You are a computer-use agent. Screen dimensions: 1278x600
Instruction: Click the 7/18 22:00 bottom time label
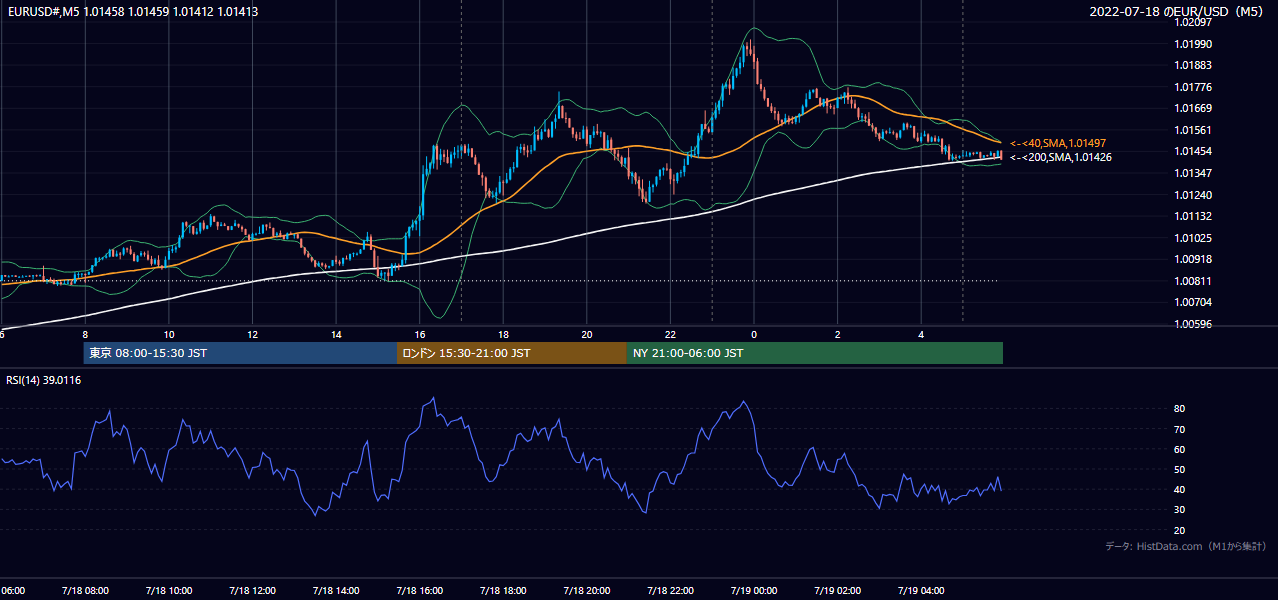click(670, 591)
